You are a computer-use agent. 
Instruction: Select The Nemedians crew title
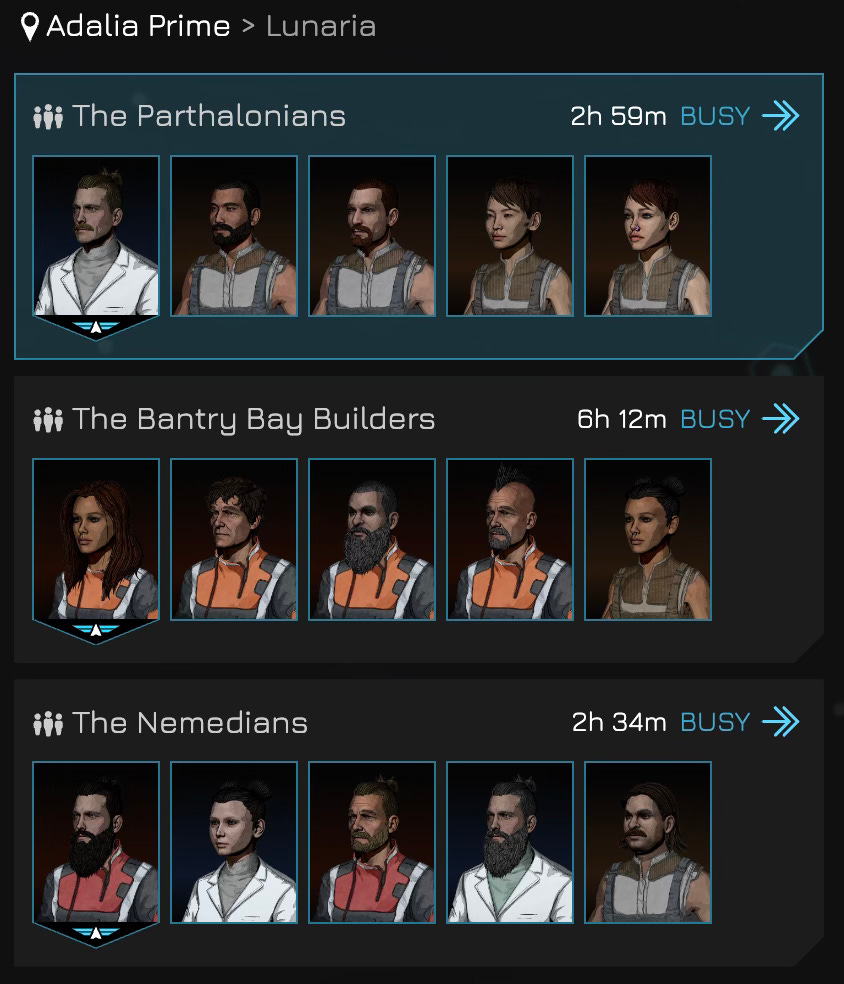click(x=190, y=723)
